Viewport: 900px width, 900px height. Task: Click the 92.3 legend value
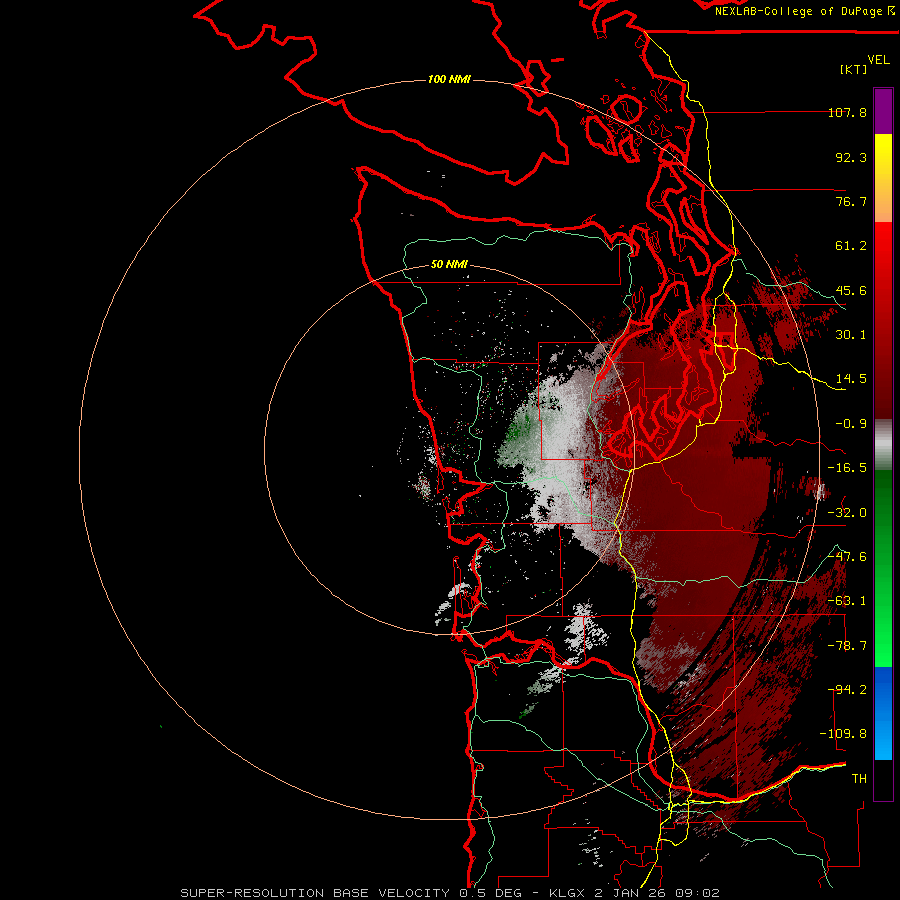[851, 157]
